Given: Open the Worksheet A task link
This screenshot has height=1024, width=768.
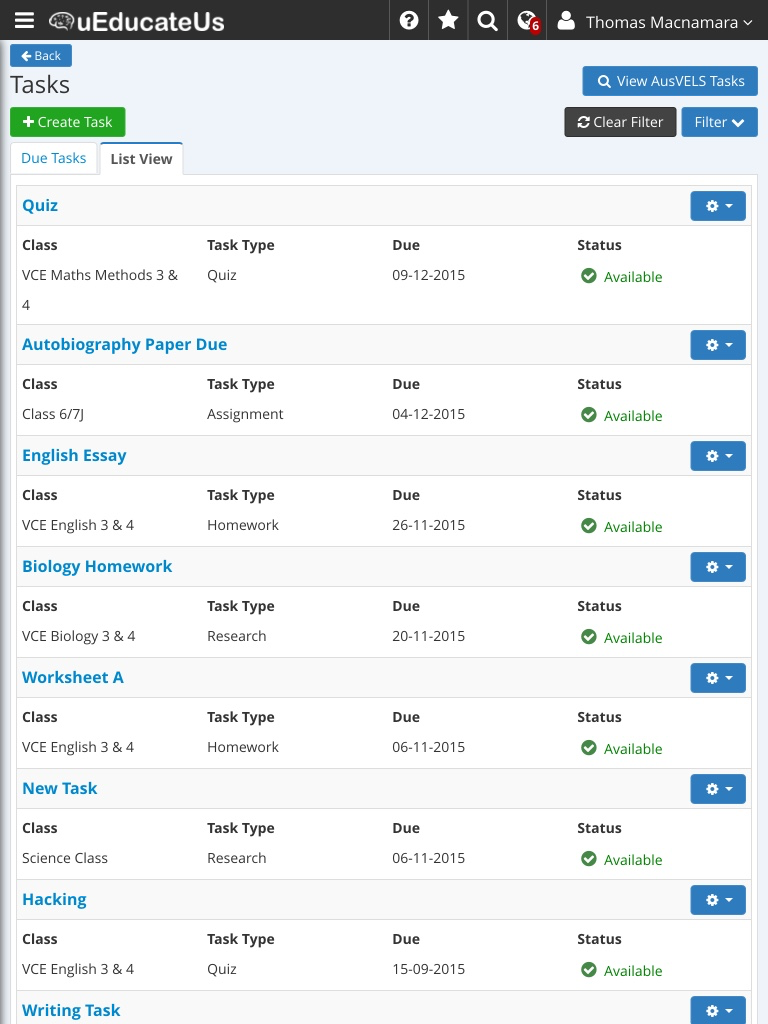Looking at the screenshot, I should (73, 677).
